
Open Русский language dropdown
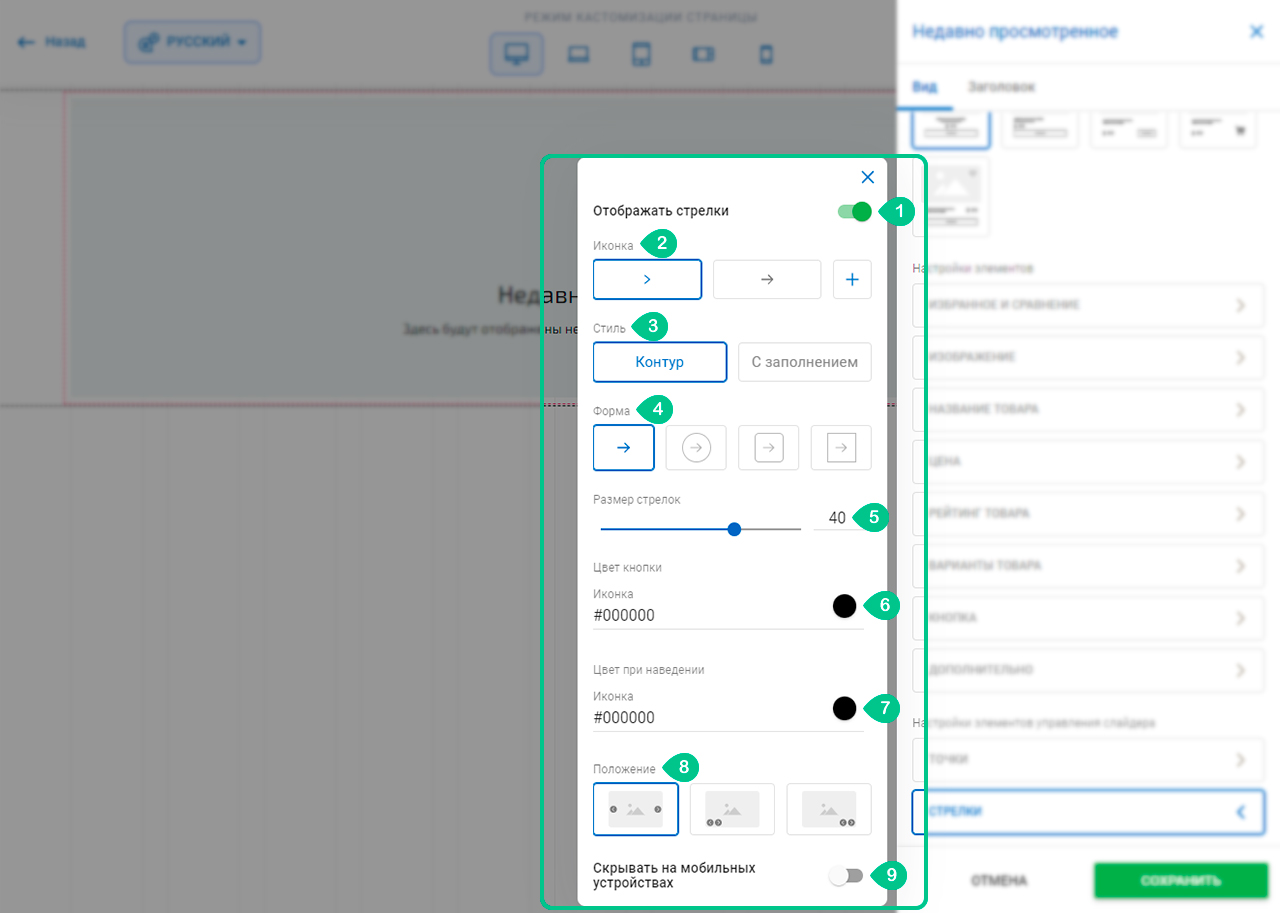[x=193, y=42]
